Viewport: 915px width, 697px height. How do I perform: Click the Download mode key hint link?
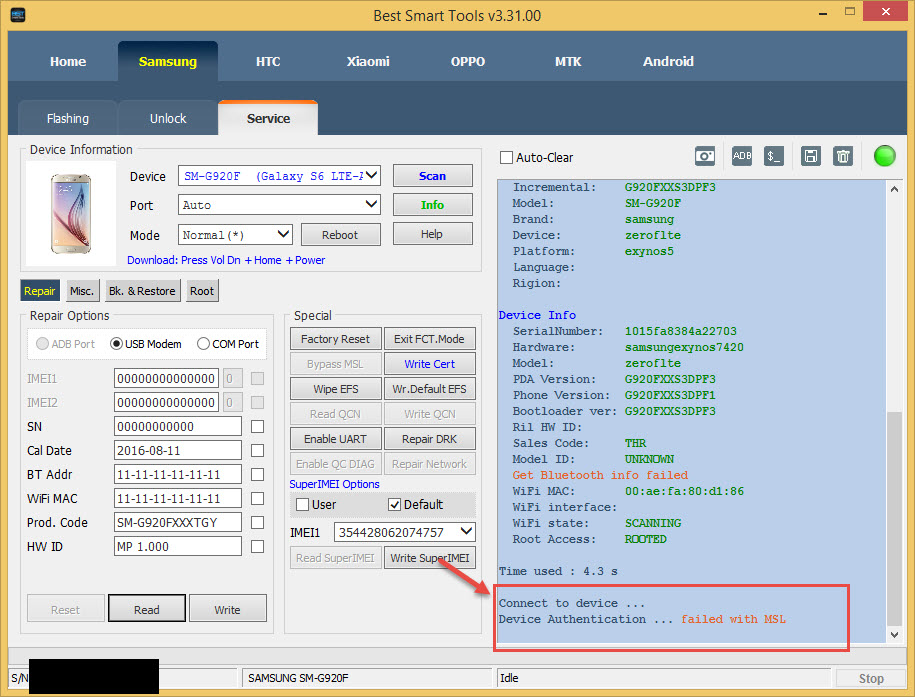click(x=226, y=260)
